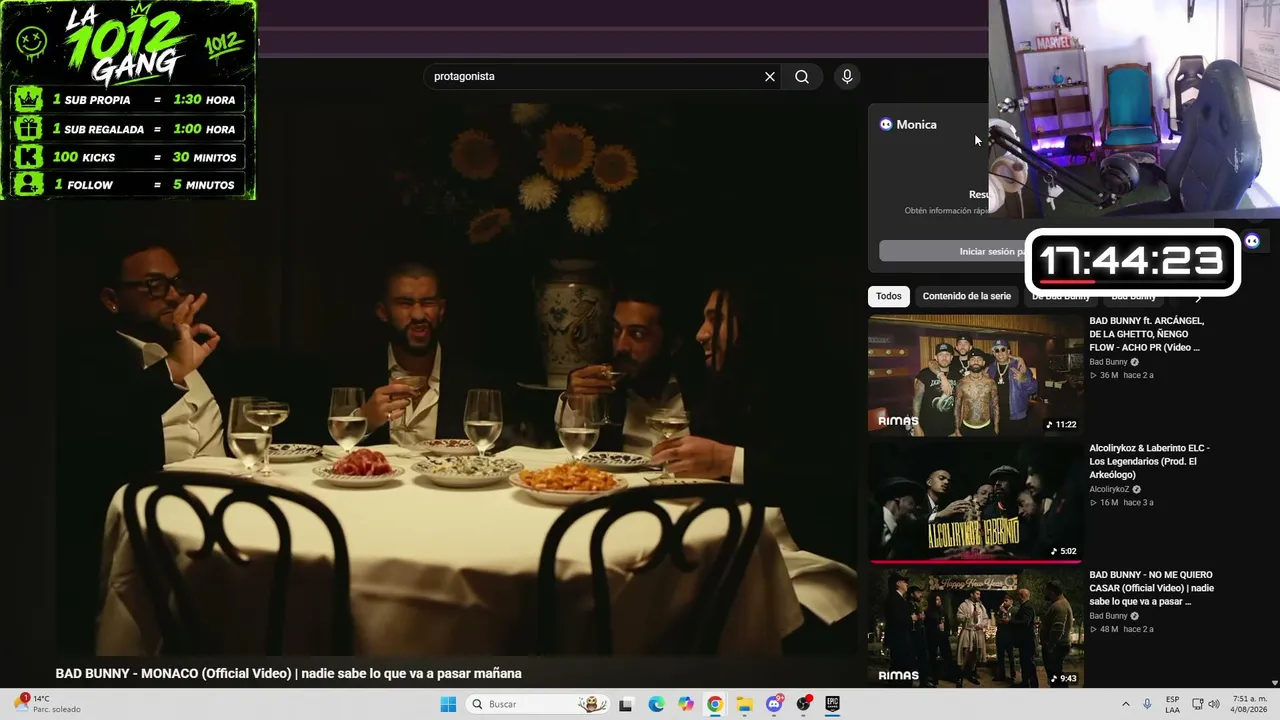The width and height of the screenshot is (1280, 720).
Task: Open the floating Monica extension icon
Action: 1252,240
